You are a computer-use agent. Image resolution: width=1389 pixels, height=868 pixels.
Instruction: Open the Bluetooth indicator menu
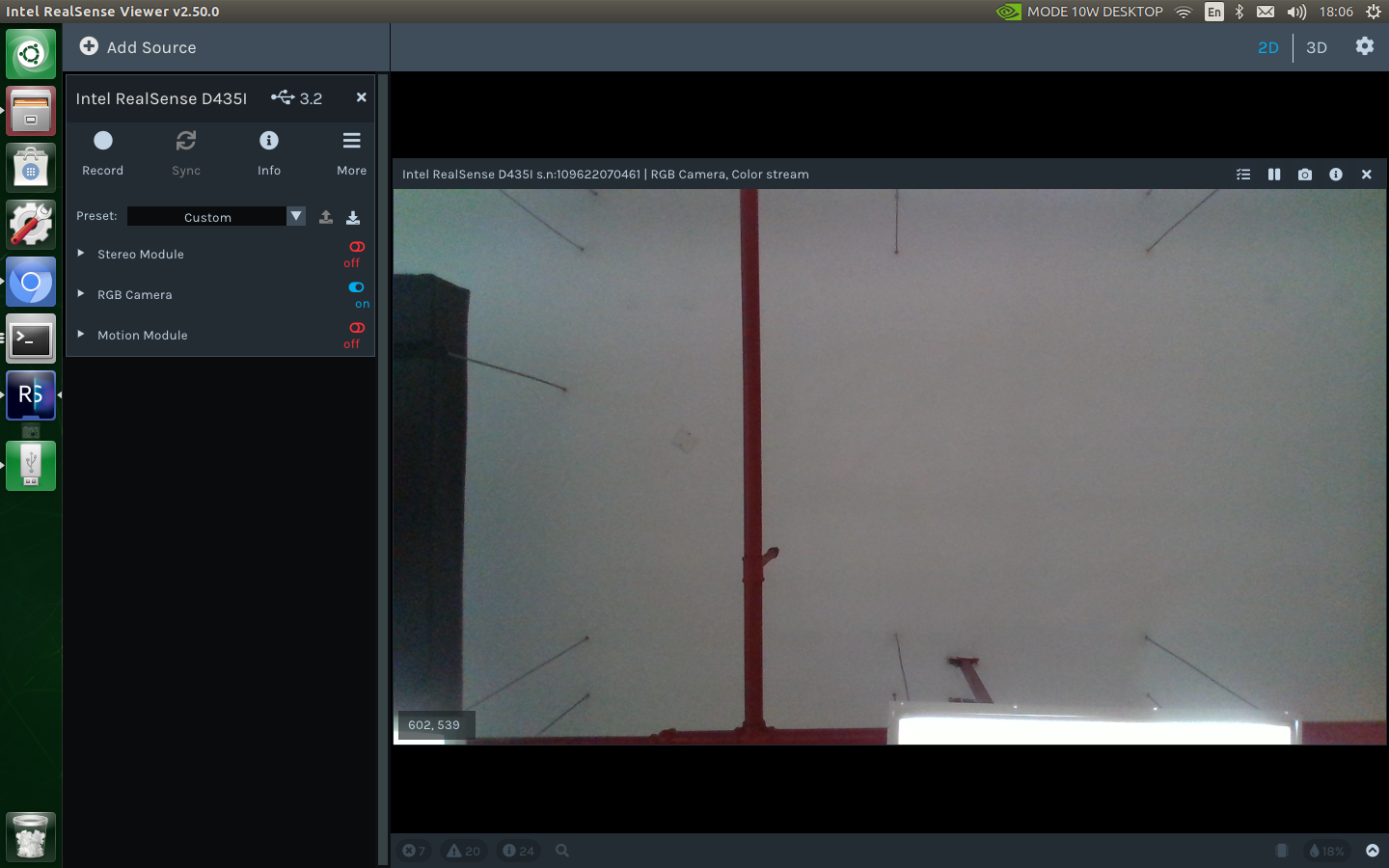tap(1239, 12)
